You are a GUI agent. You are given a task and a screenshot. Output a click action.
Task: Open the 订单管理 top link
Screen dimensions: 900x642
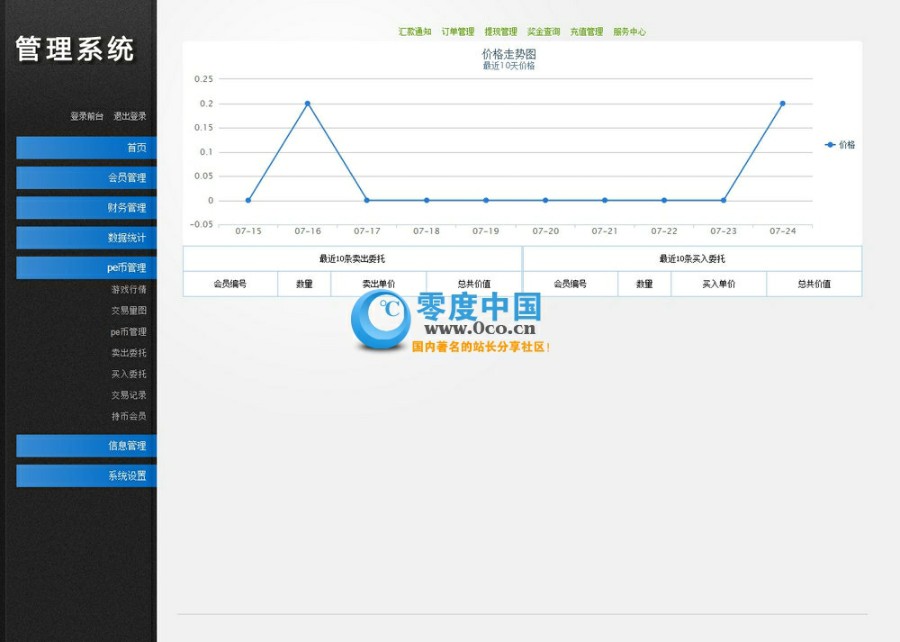458,32
